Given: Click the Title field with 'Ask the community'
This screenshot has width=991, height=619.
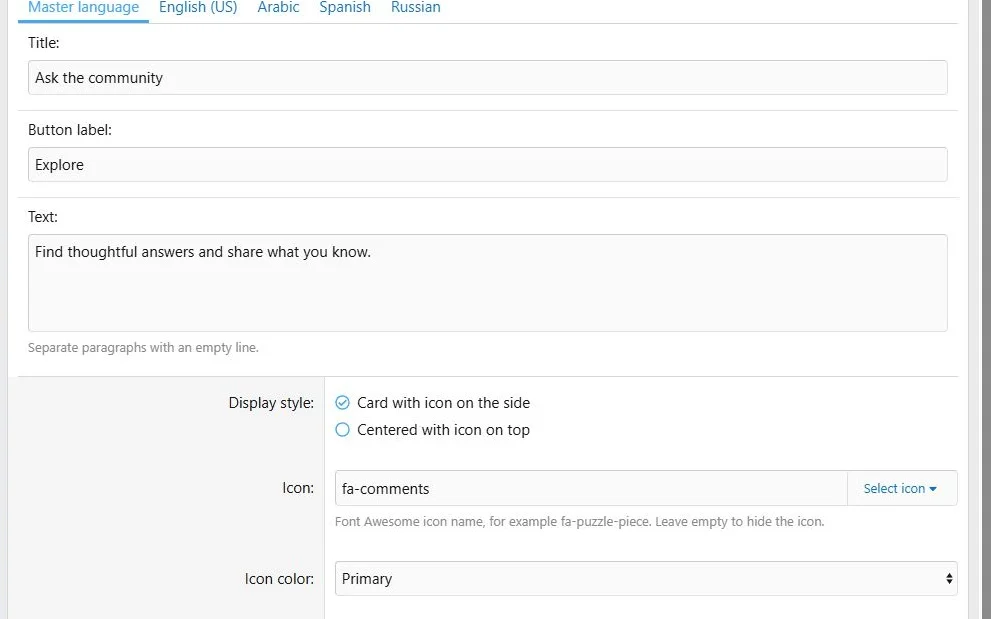Looking at the screenshot, I should [x=487, y=78].
